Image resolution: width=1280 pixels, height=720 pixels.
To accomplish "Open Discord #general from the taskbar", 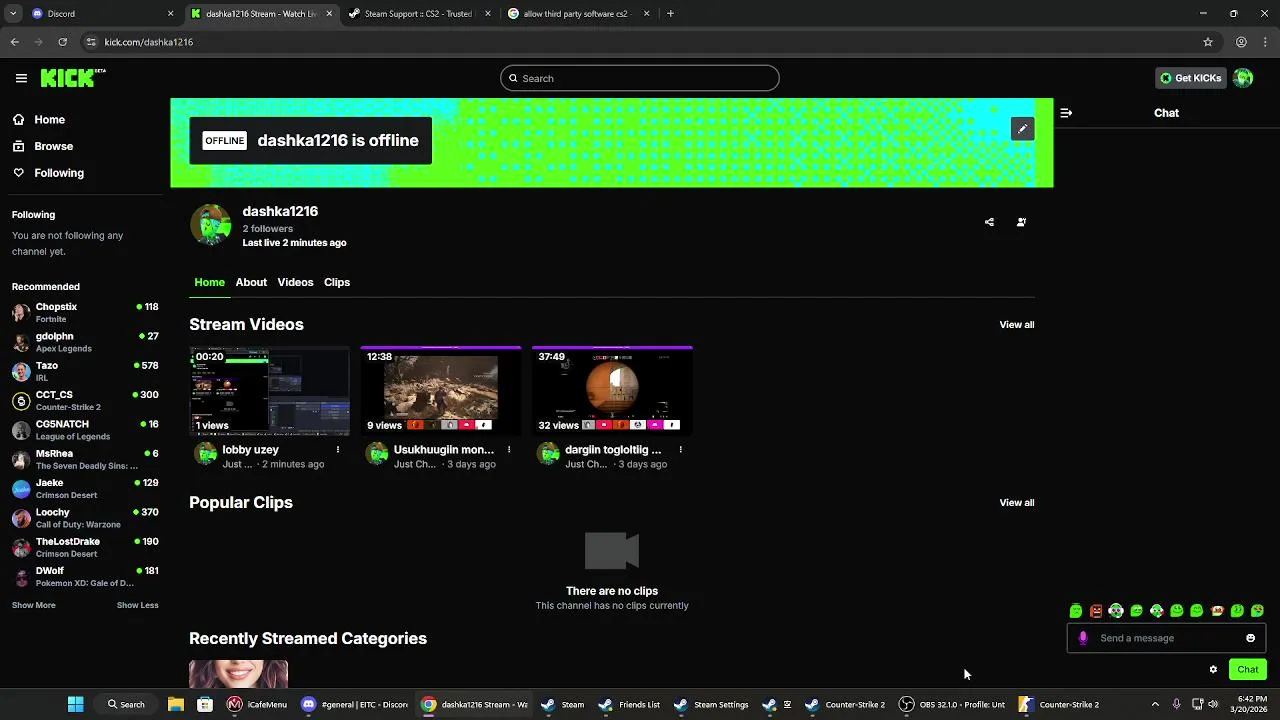I will coord(355,704).
